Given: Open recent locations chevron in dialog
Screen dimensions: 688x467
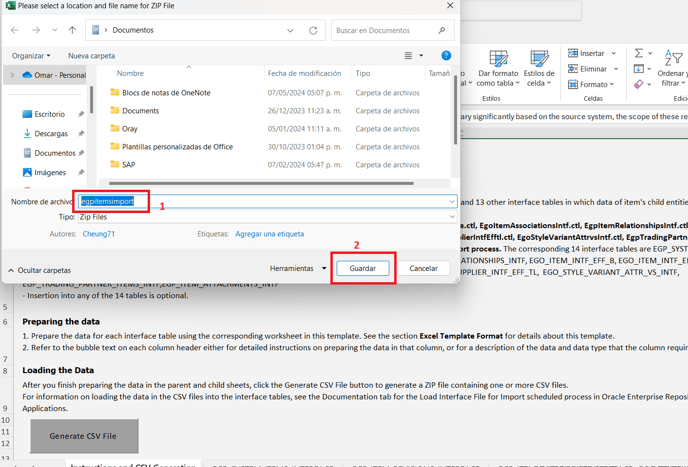Looking at the screenshot, I should [x=54, y=30].
